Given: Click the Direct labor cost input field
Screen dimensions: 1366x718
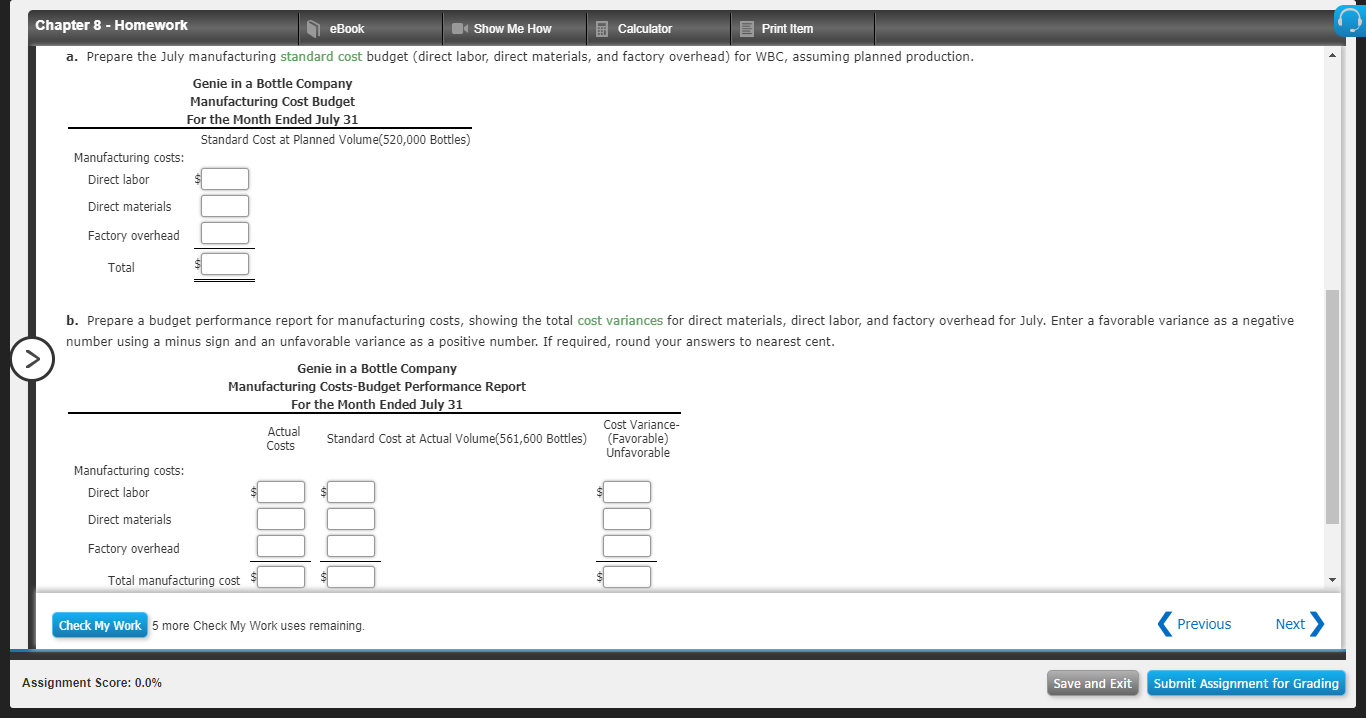Looking at the screenshot, I should click(224, 179).
